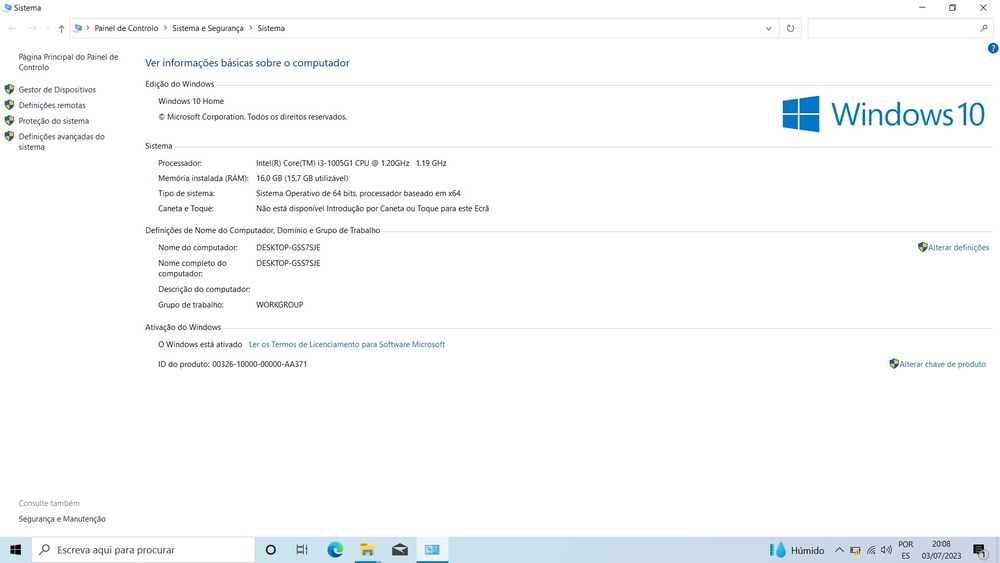This screenshot has width=1000, height=563.
Task: Launch Microsoft Edge from taskbar
Action: [335, 550]
